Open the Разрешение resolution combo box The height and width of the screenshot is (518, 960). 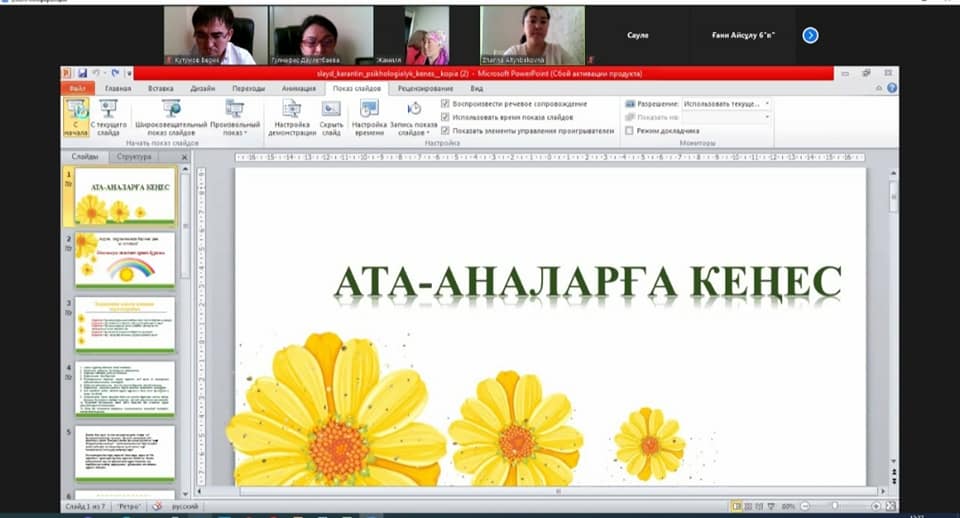click(727, 104)
